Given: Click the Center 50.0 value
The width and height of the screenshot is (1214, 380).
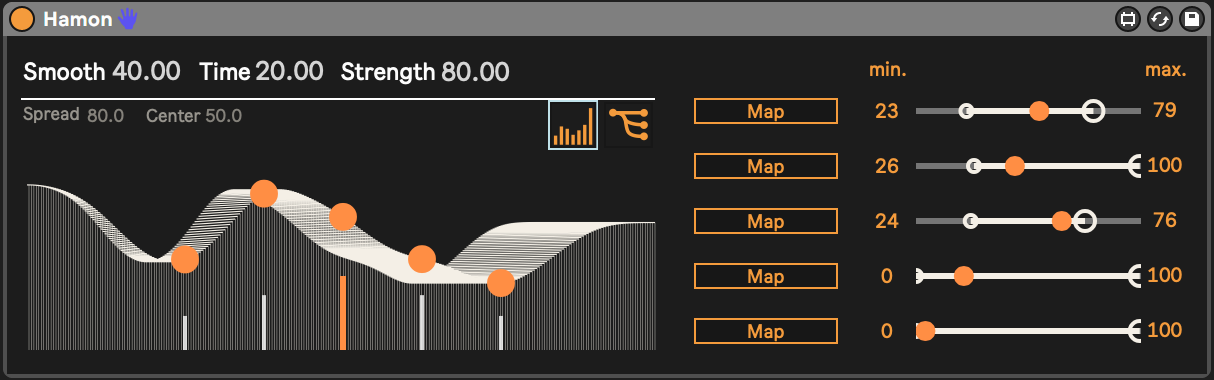Looking at the screenshot, I should click(223, 116).
